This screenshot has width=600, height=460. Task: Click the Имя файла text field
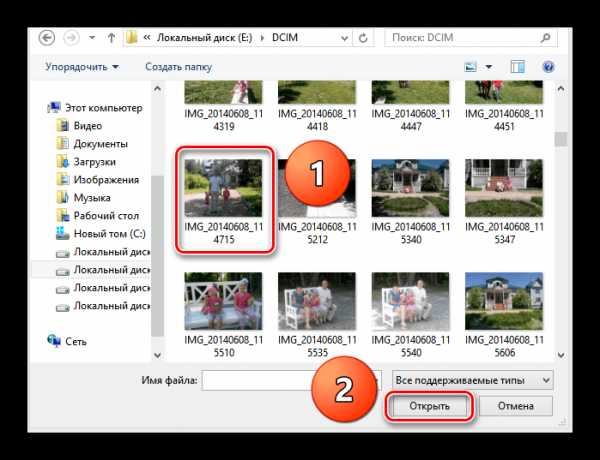coord(292,380)
